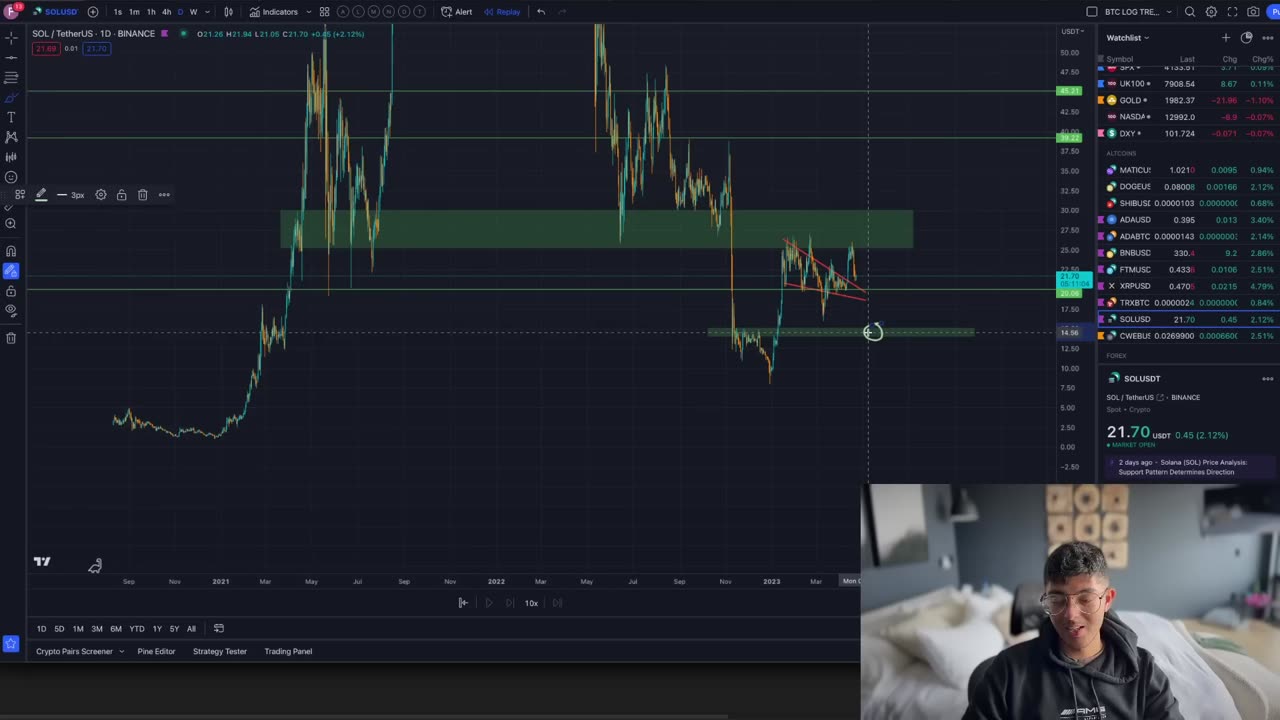Step replay forward one bar
1280x720 pixels.
tap(509, 603)
